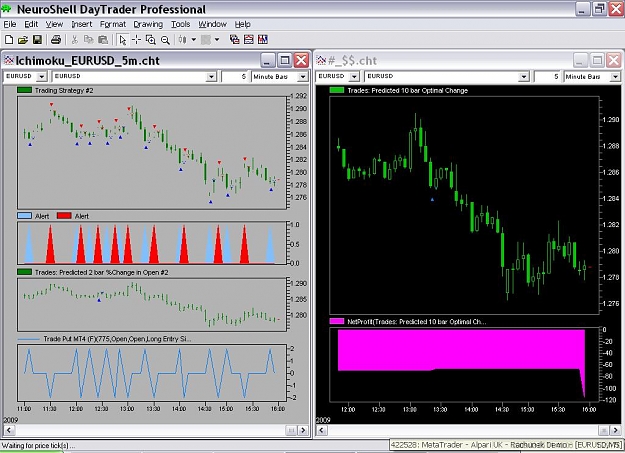Open the Format menu
Image resolution: width=625 pixels, height=453 pixels.
pyautogui.click(x=113, y=24)
